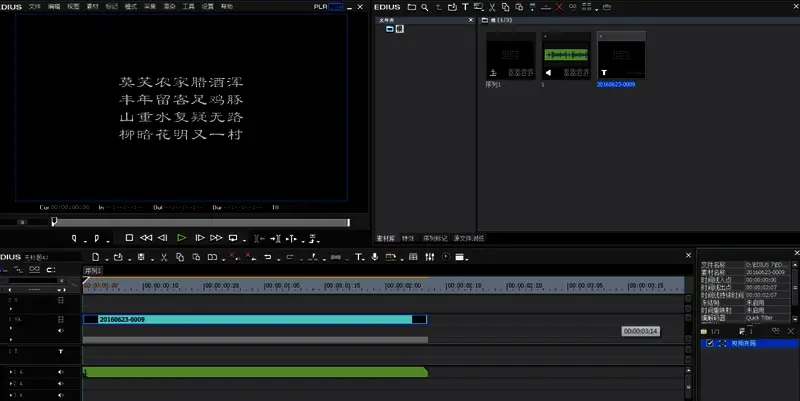Switch to the 特效 (Effects) tab
This screenshot has height=401, width=800.
[x=407, y=239]
